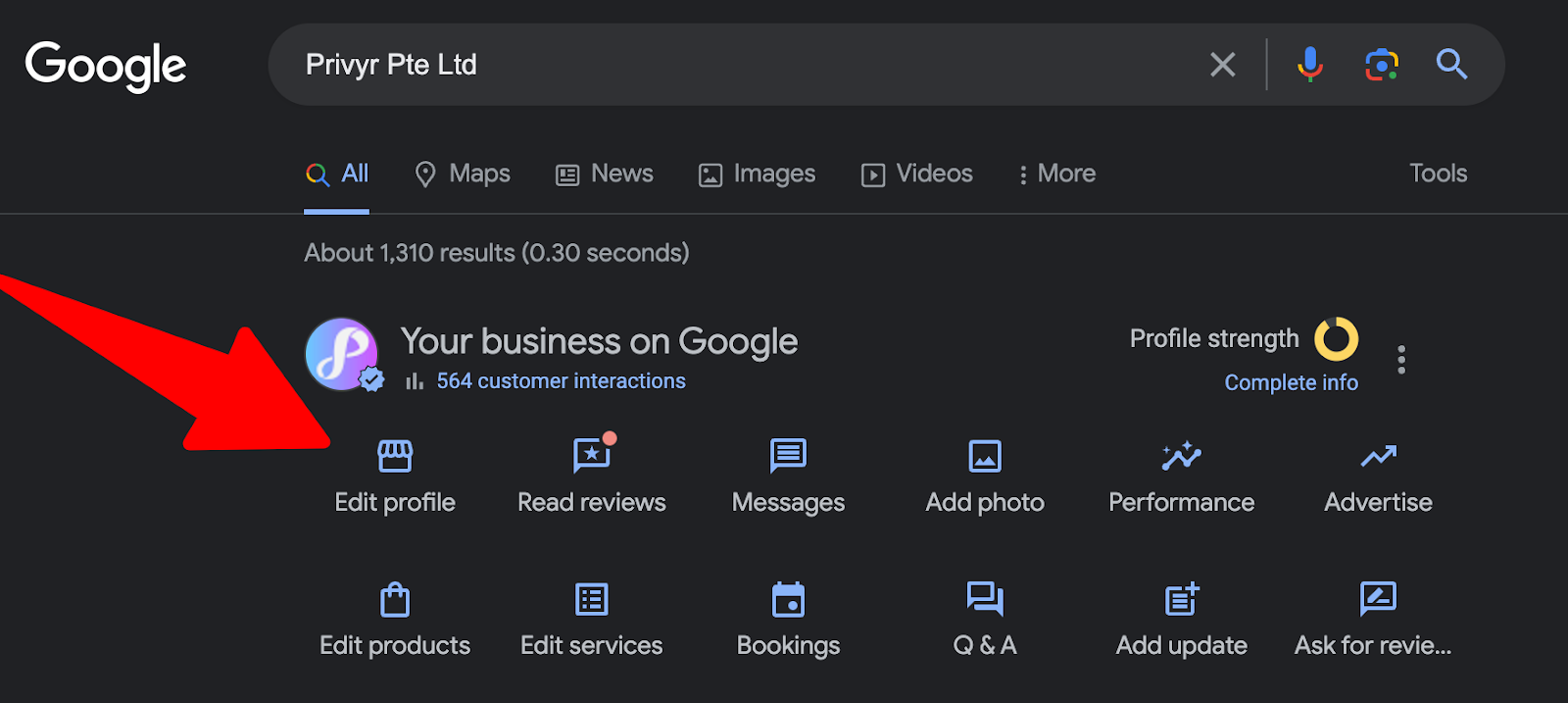Open the Q & A speech bubbles icon

click(x=985, y=598)
